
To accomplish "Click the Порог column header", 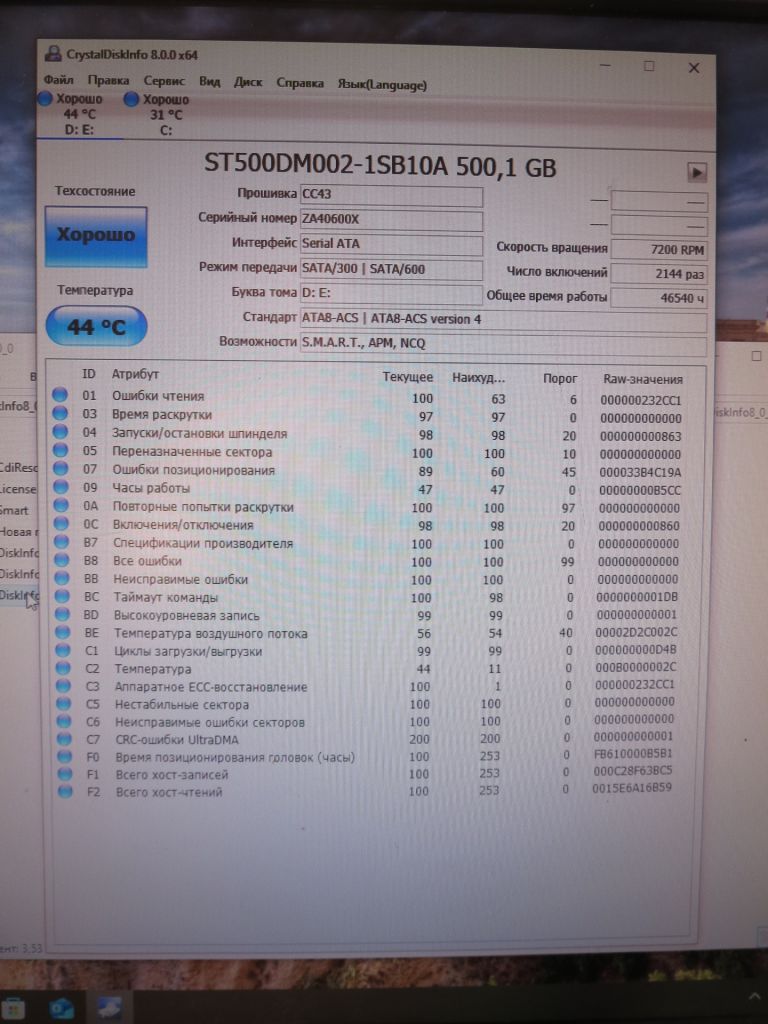I will [560, 378].
